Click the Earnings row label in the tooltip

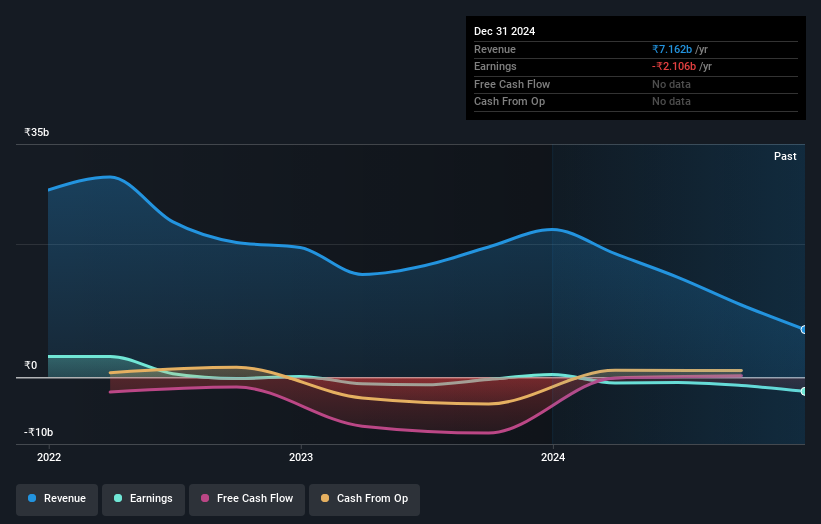(x=495, y=66)
